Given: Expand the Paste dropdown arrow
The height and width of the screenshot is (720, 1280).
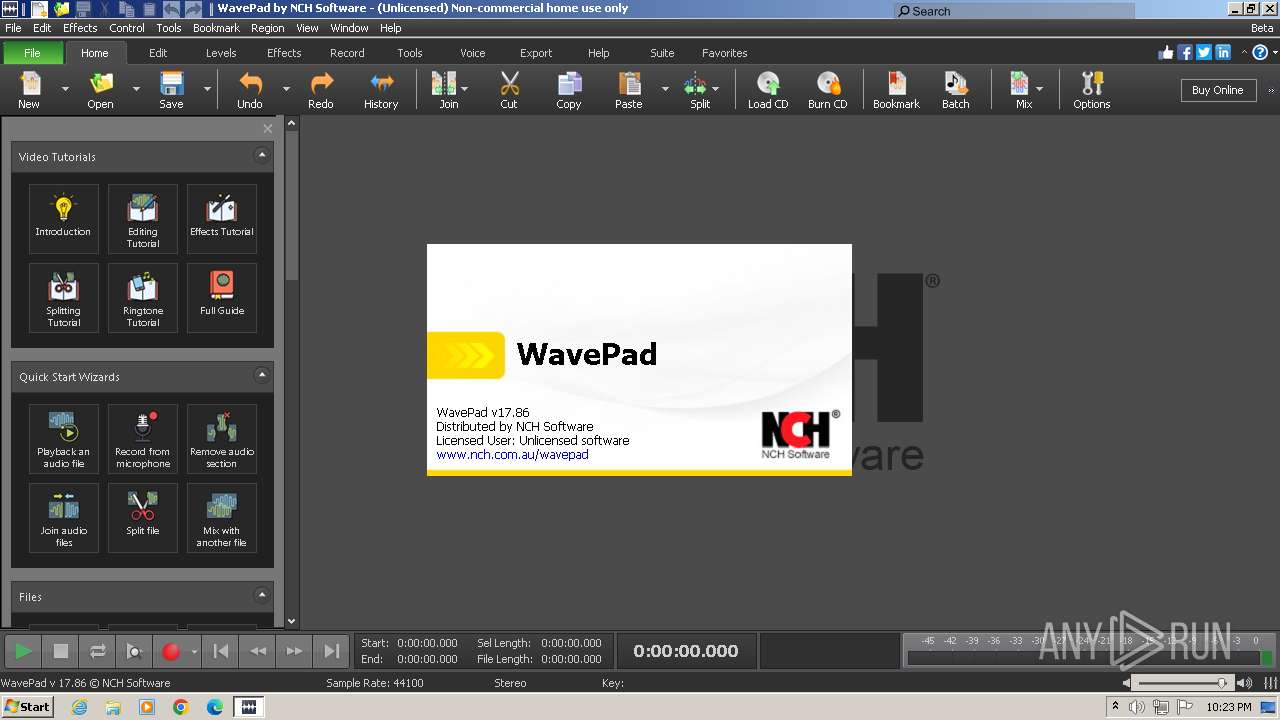Looking at the screenshot, I should tap(665, 89).
